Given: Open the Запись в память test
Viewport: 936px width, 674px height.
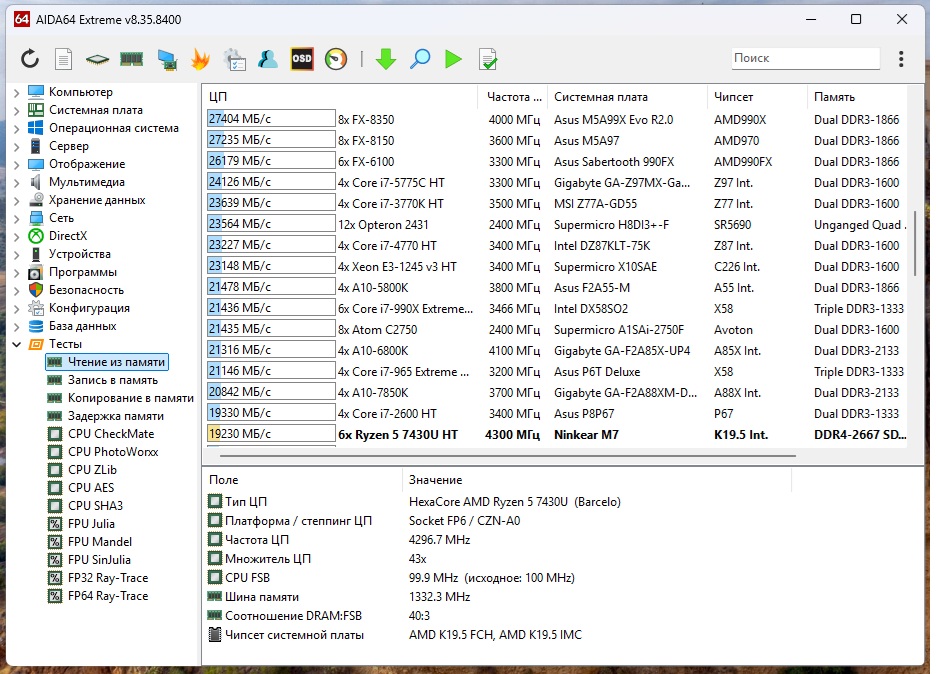Looking at the screenshot, I should point(113,380).
